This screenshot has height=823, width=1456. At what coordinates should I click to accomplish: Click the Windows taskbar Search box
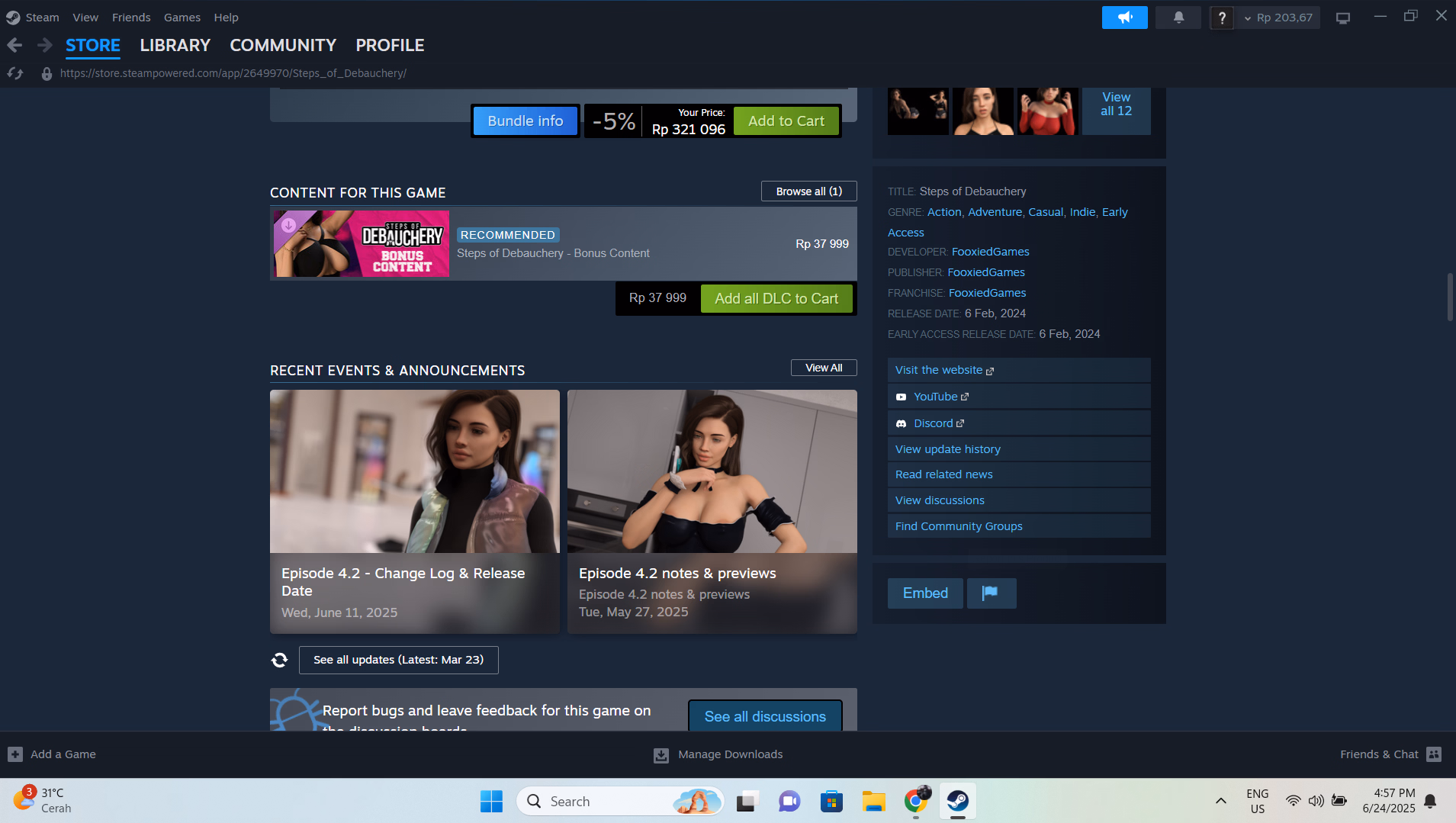[621, 801]
